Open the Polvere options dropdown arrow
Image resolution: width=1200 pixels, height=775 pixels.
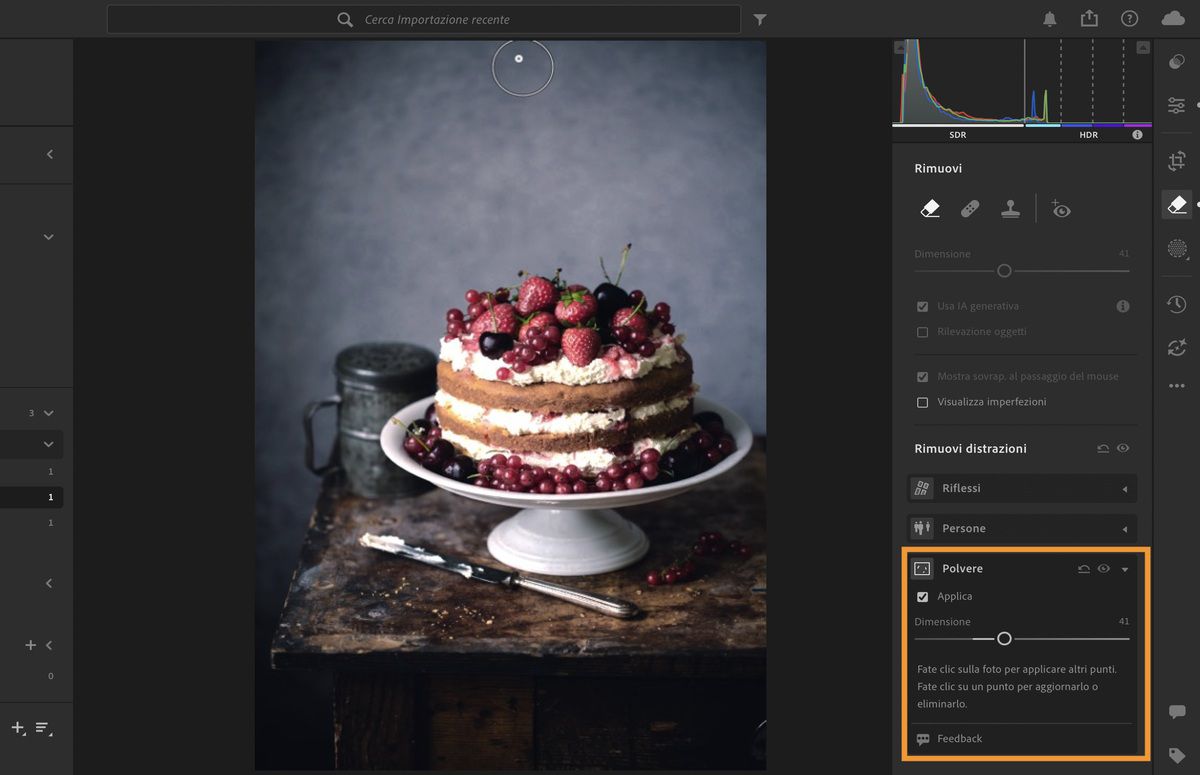(x=1124, y=568)
